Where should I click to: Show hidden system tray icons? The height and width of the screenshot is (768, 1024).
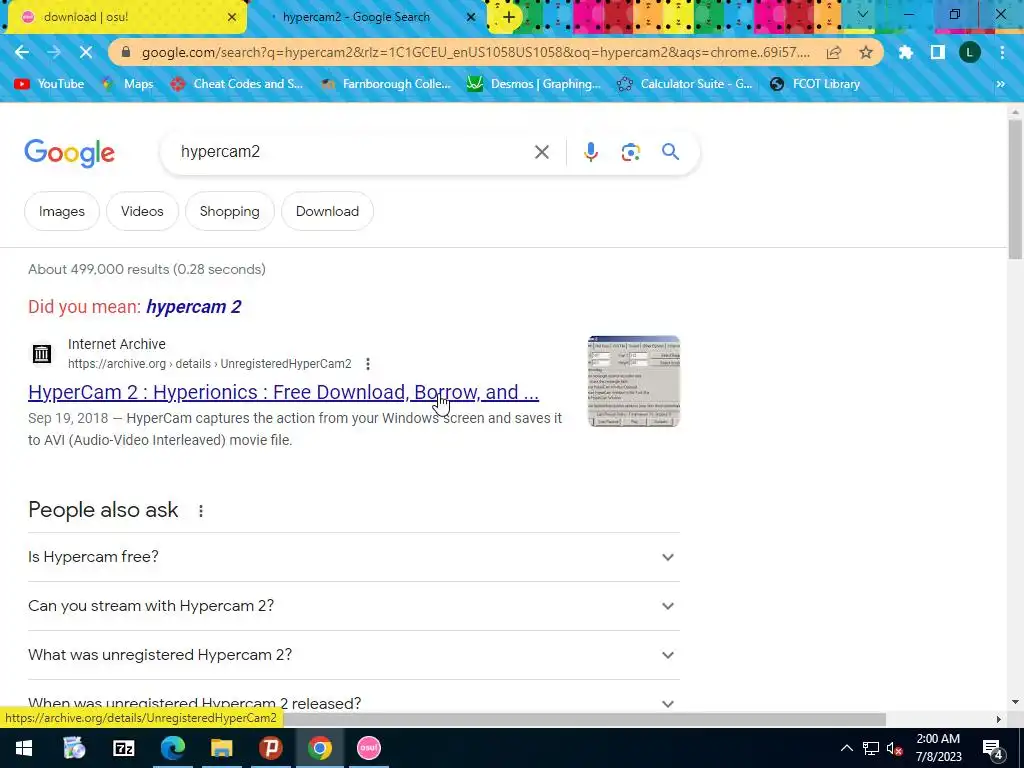[x=846, y=748]
